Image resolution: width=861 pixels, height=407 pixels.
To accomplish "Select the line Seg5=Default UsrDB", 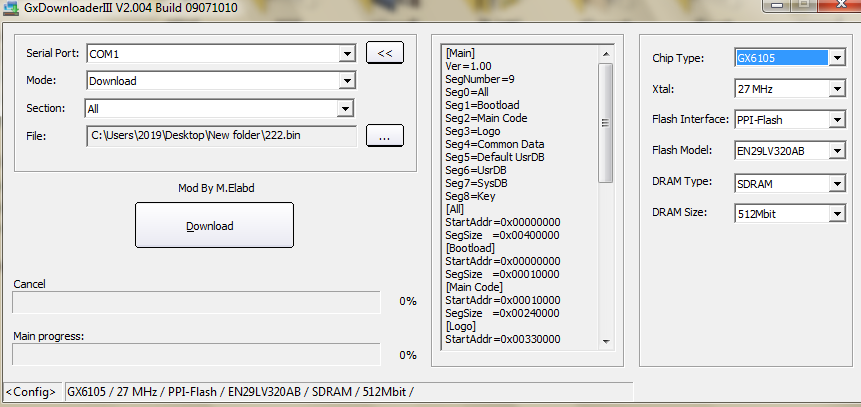I will (x=495, y=158).
